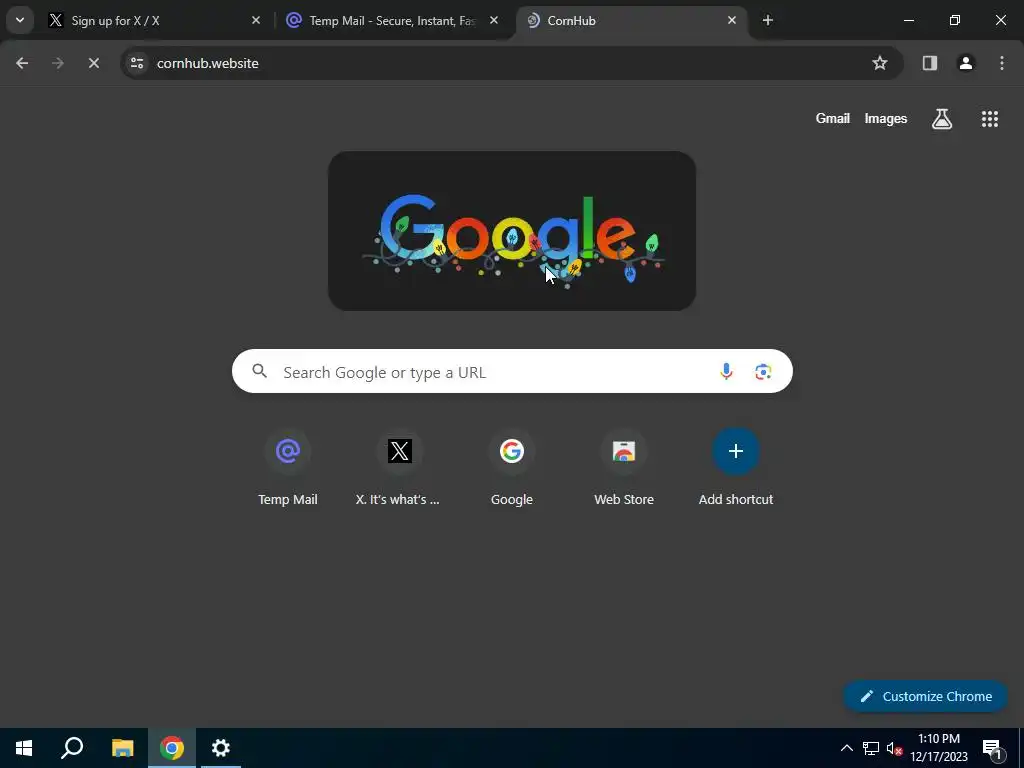Search by image with Google Lens icon
The height and width of the screenshot is (768, 1024).
(x=763, y=372)
